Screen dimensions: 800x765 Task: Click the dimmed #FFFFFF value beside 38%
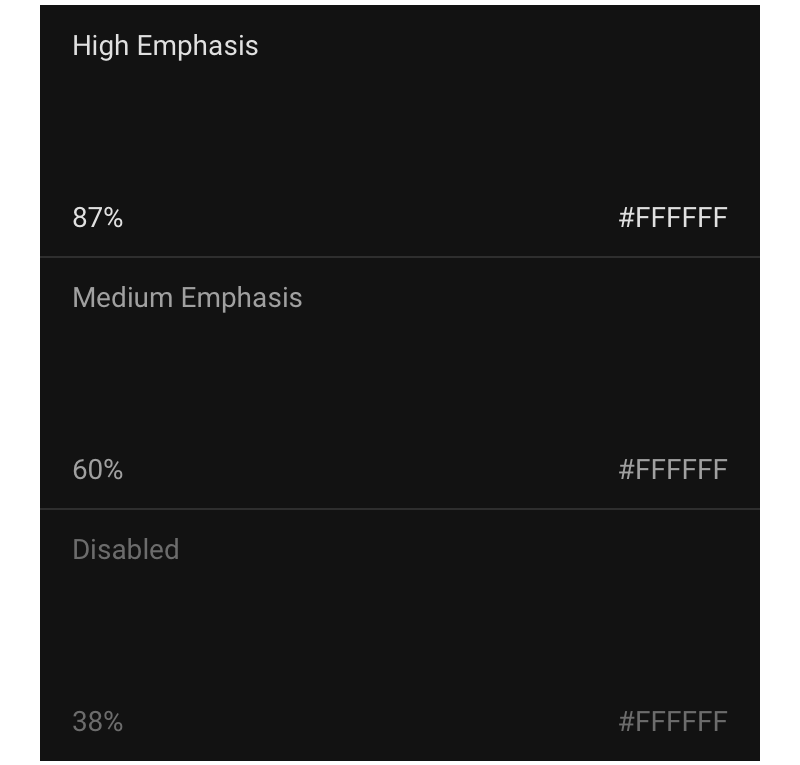tap(672, 722)
